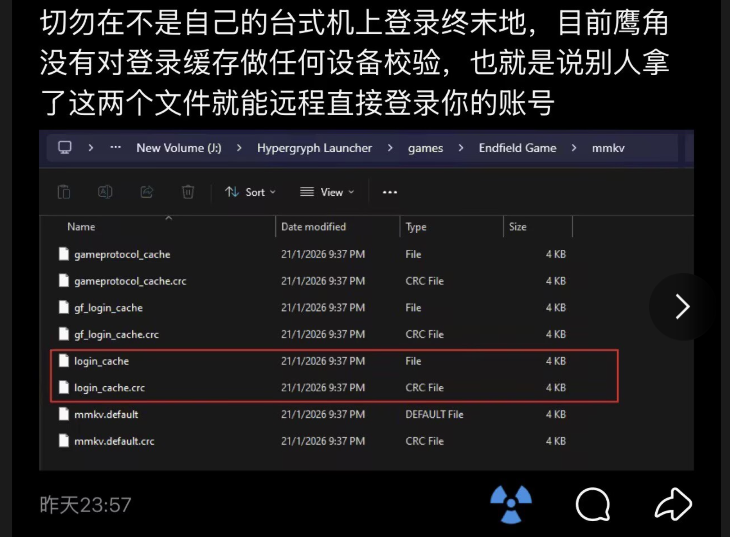Viewport: 730px width, 537px height.
Task: Open the Sort dropdown
Action: (250, 192)
